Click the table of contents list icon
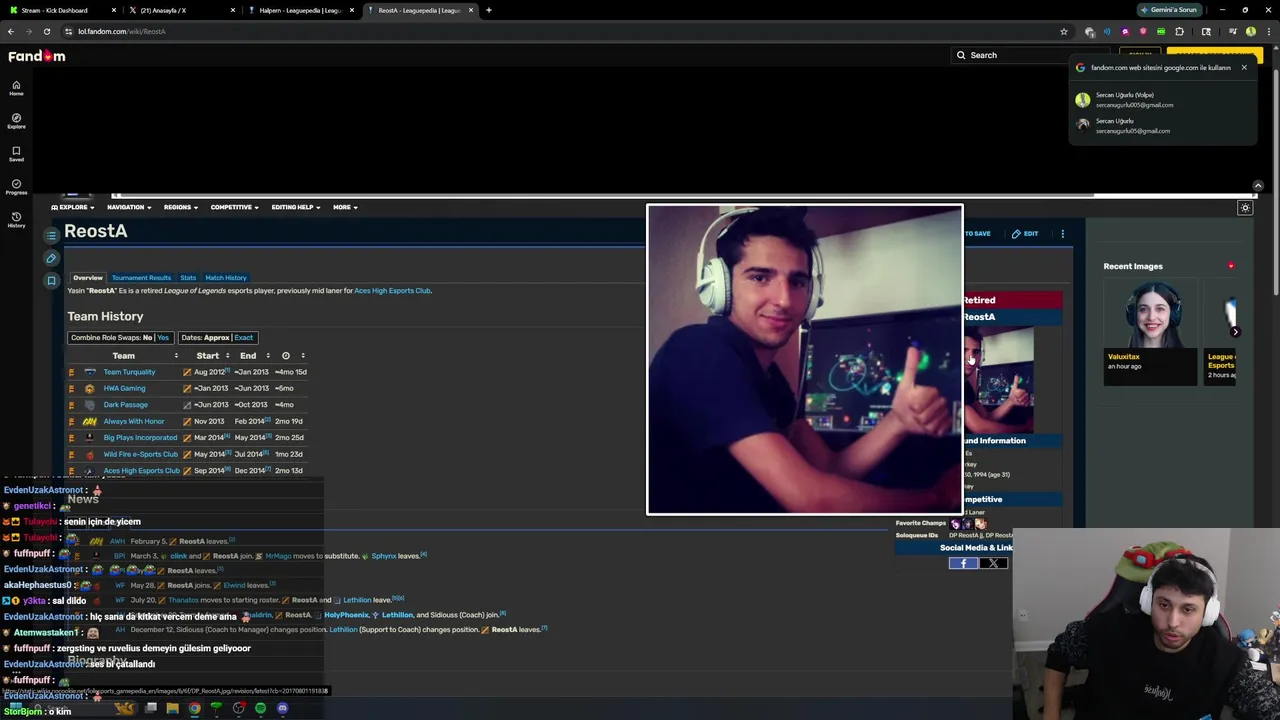1280x720 pixels. click(x=52, y=235)
